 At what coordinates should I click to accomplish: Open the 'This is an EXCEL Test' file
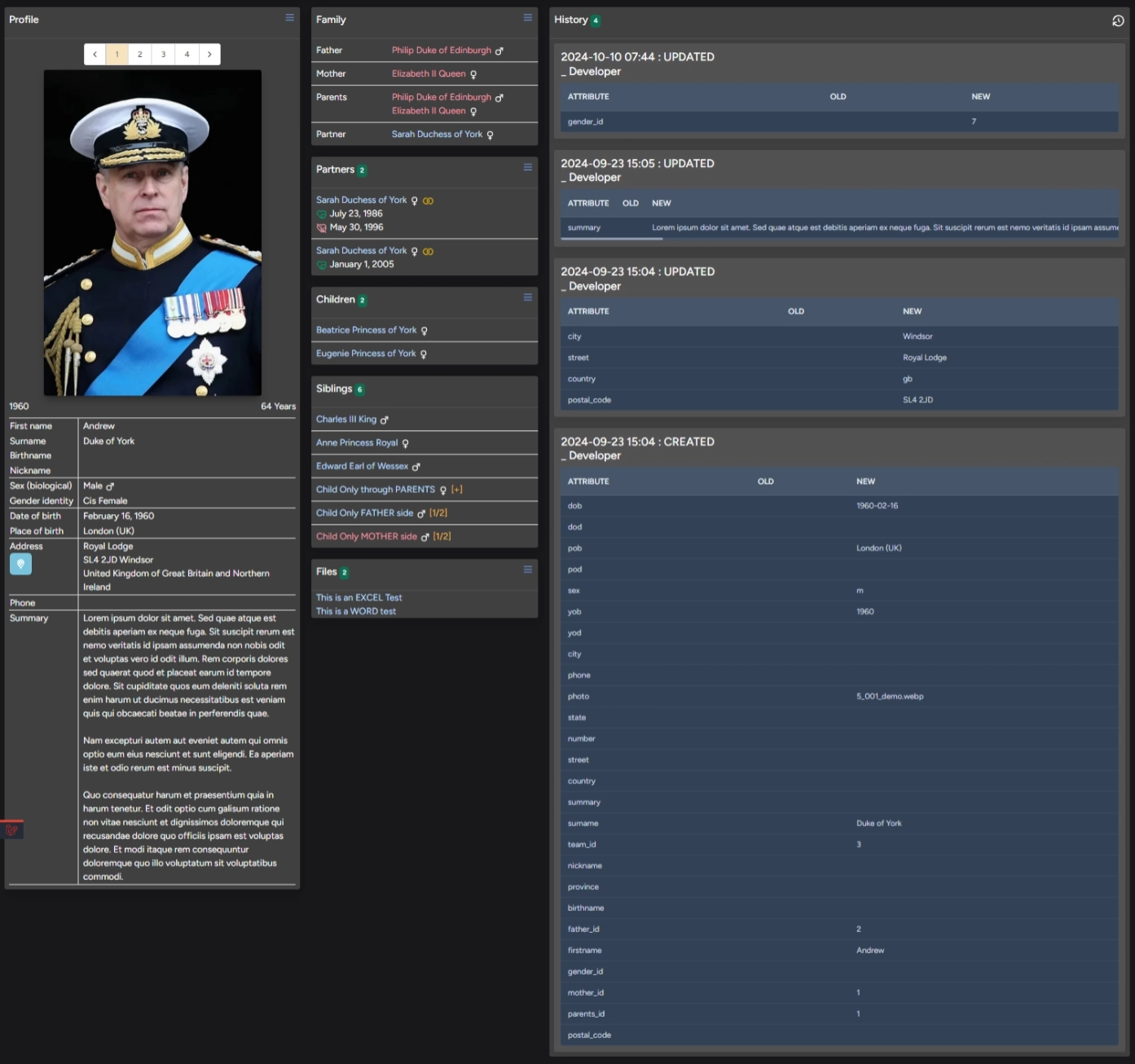coord(359,598)
